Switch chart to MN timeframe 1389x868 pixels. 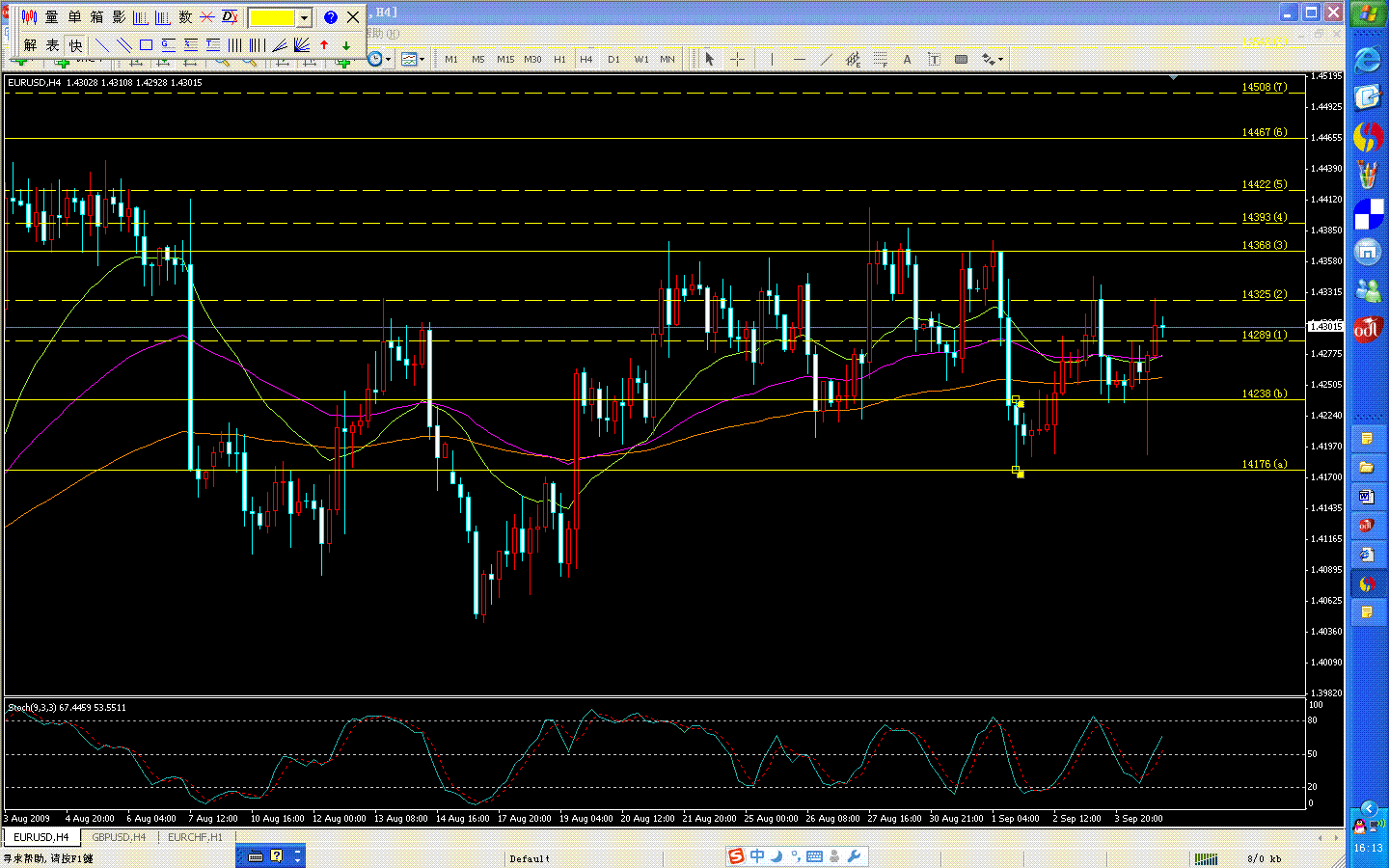tap(667, 60)
